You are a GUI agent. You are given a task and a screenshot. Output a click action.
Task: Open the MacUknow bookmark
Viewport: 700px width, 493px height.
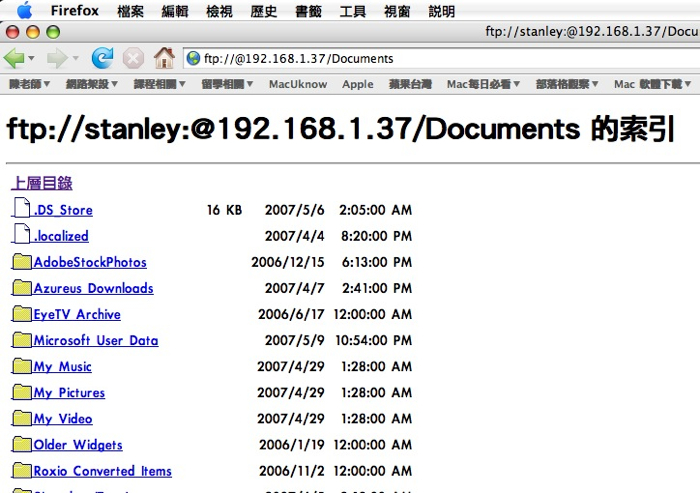[298, 84]
